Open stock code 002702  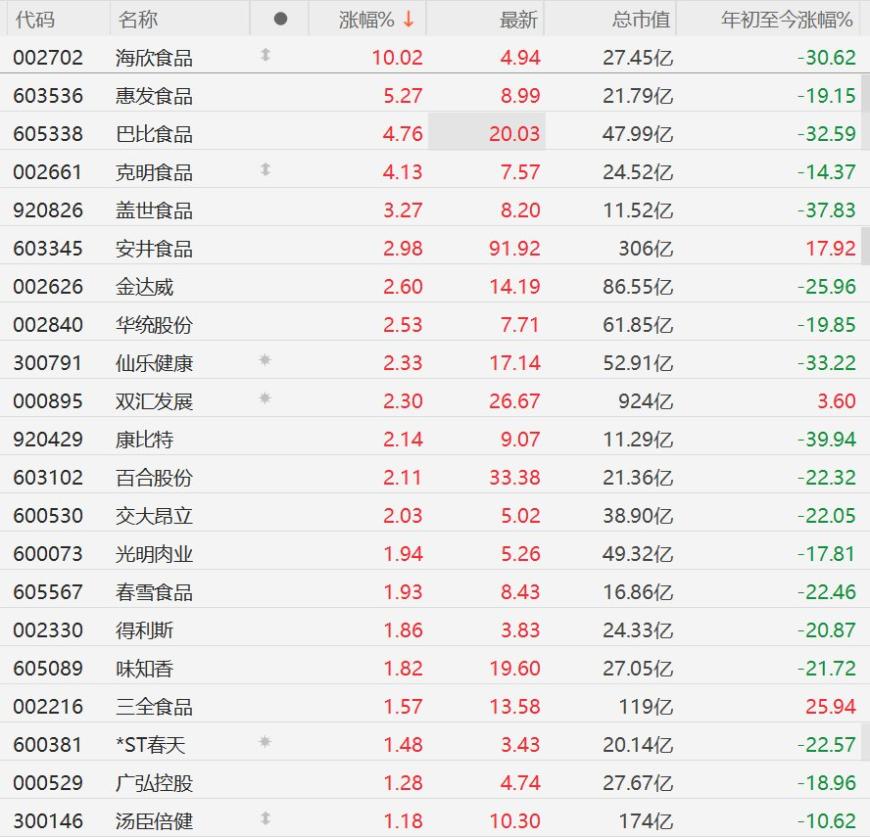coord(48,58)
